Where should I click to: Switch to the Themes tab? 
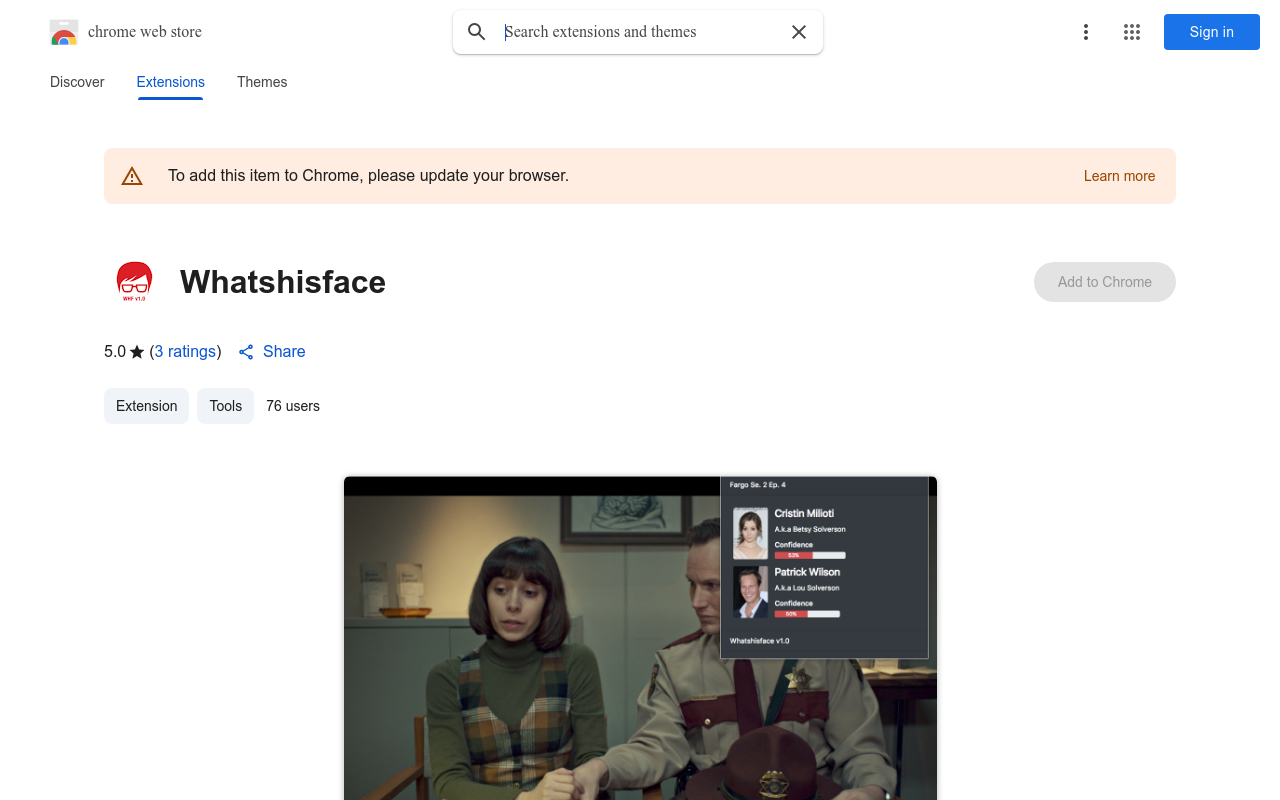(x=262, y=82)
